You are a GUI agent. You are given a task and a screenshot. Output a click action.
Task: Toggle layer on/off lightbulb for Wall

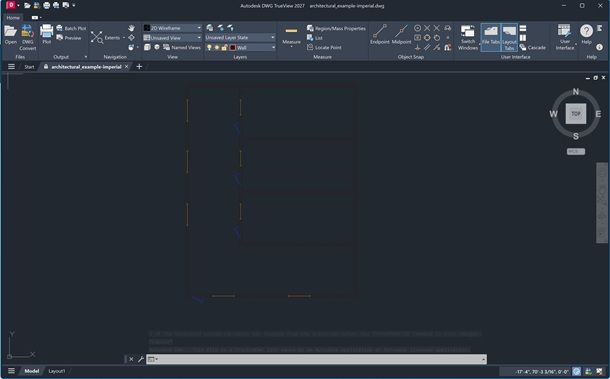coord(209,47)
